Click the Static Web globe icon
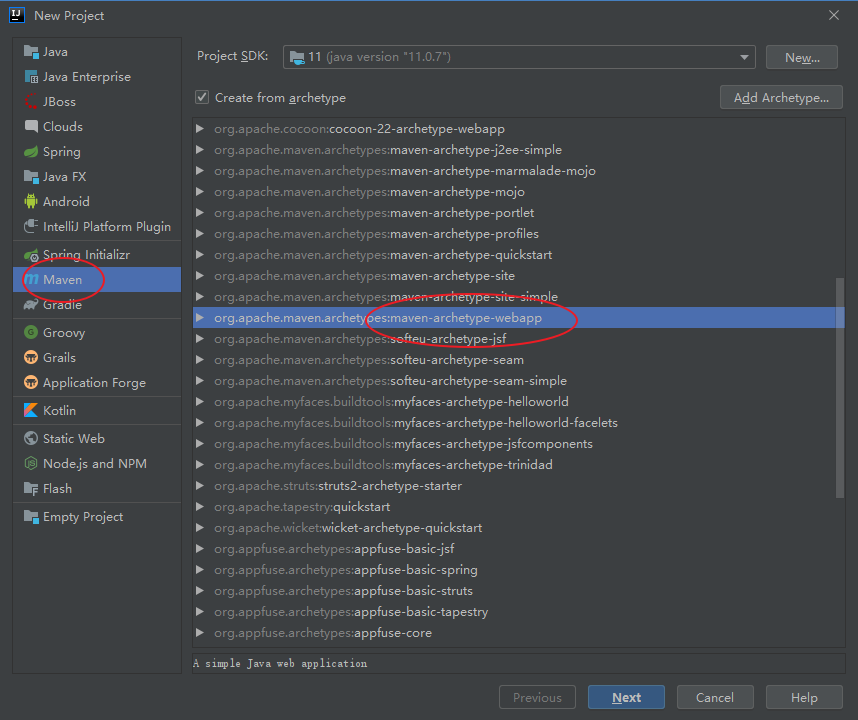 (31, 439)
